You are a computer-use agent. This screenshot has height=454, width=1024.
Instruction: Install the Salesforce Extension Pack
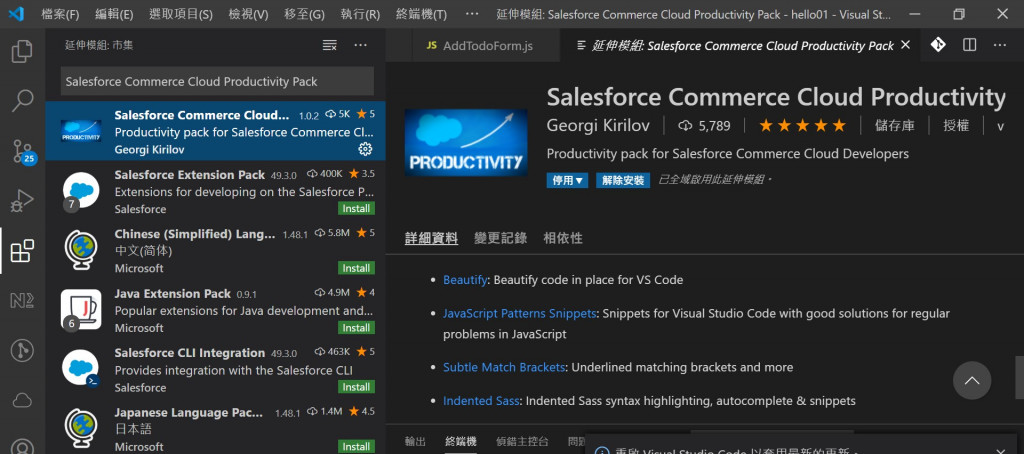356,209
